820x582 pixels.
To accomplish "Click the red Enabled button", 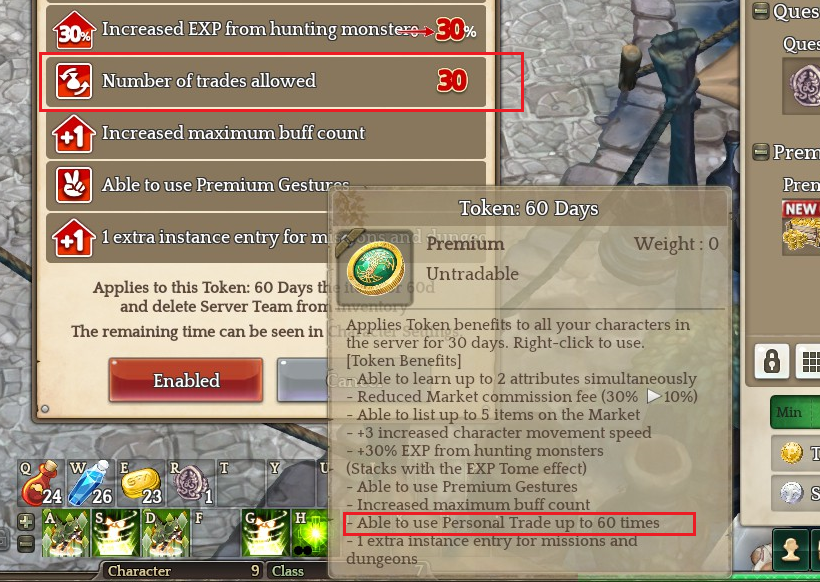I will pyautogui.click(x=186, y=380).
